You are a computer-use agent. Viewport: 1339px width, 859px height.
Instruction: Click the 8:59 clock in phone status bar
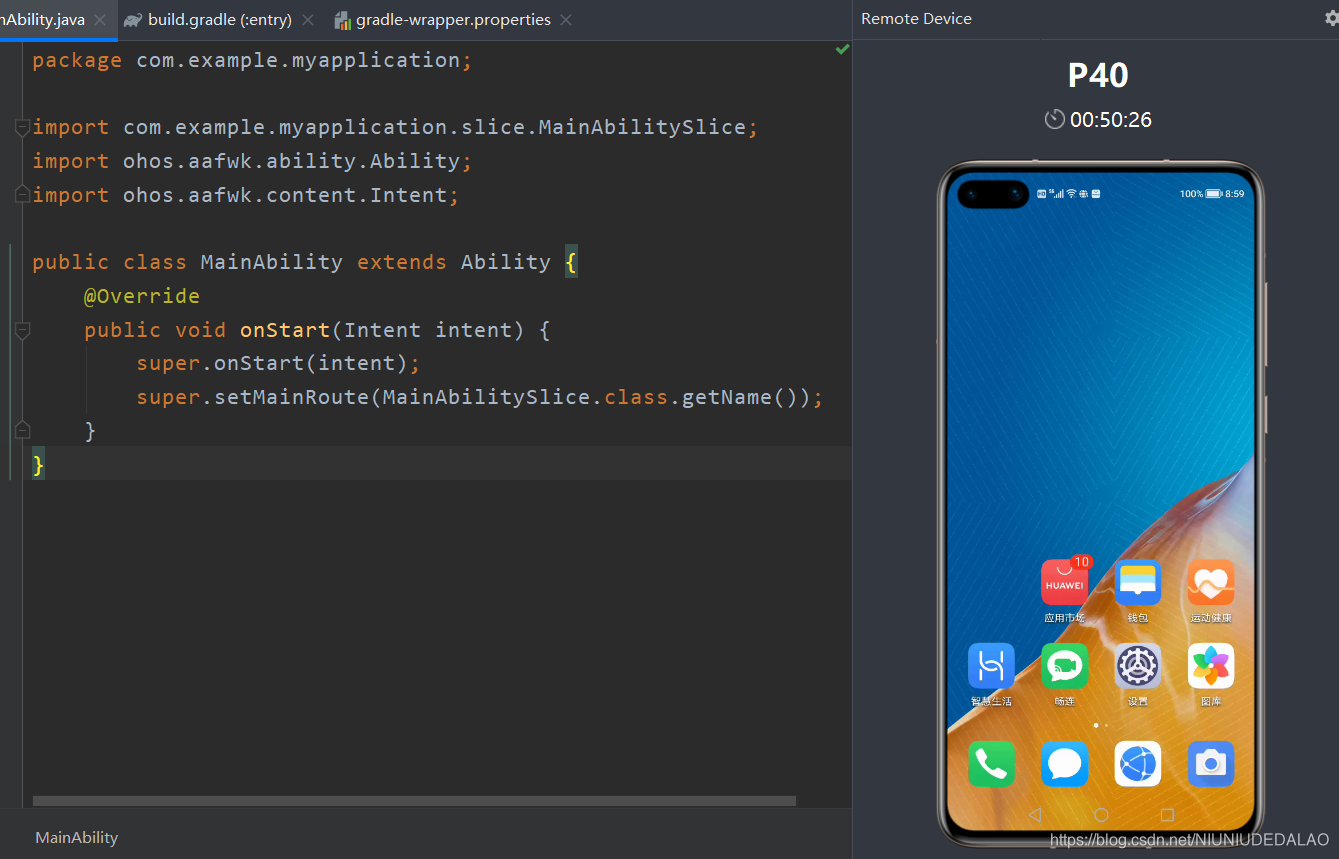(x=1235, y=194)
